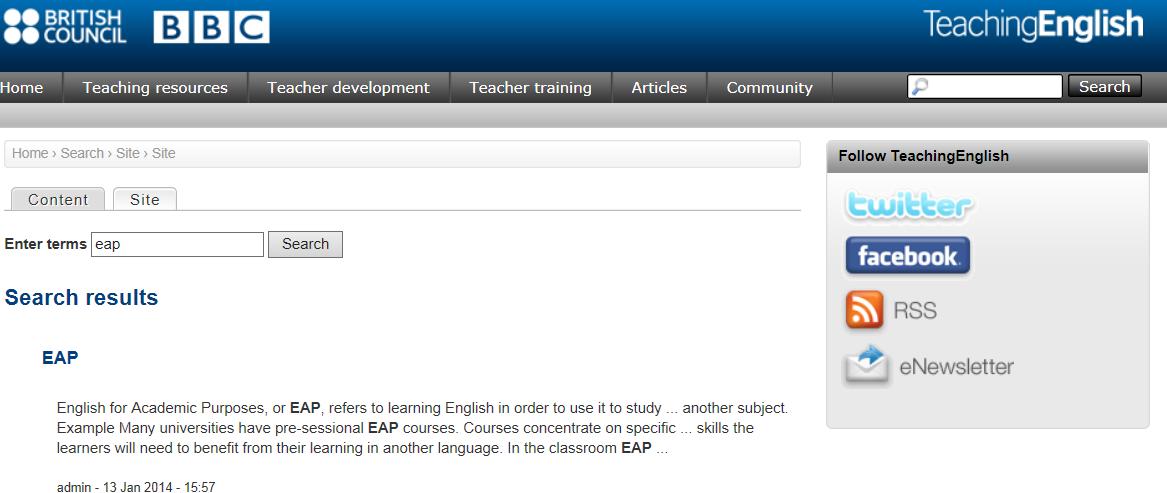Open the Facebook page icon

pos(907,256)
